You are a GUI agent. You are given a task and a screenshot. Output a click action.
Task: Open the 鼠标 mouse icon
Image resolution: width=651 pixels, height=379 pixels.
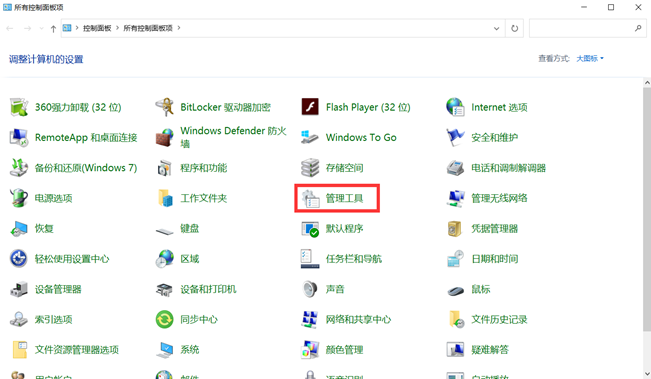(x=455, y=290)
